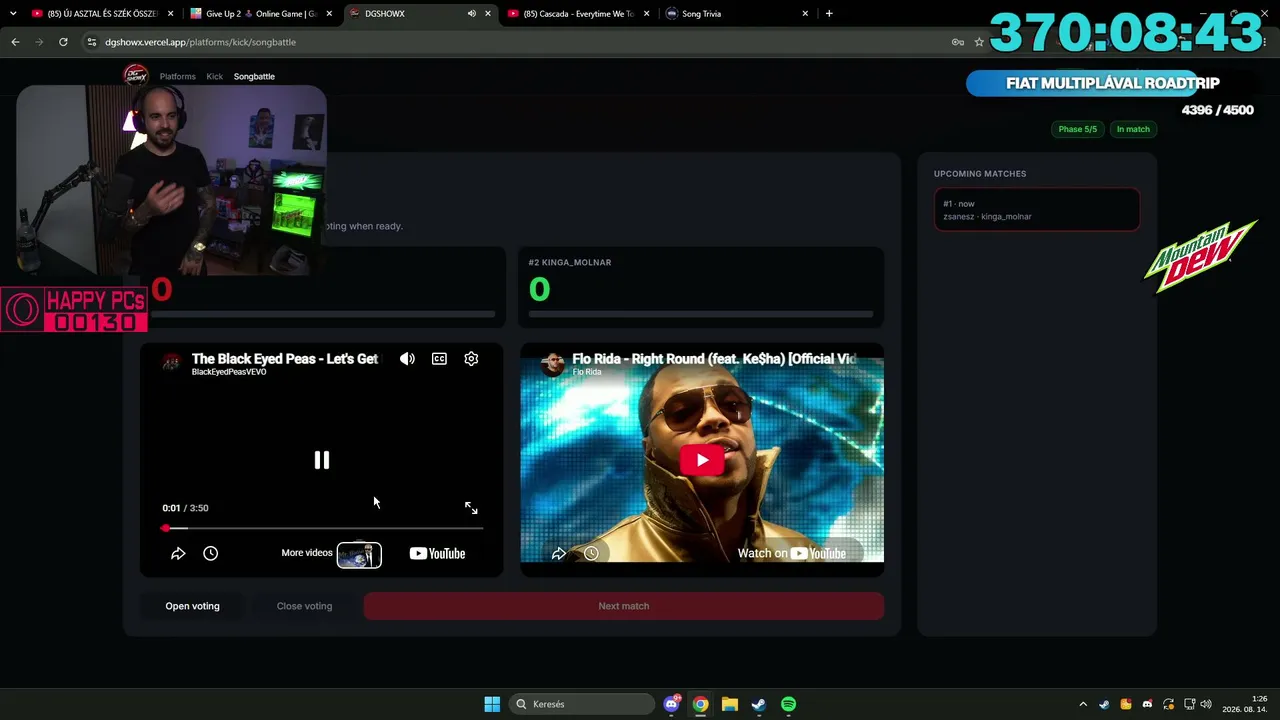
Task: Switch to the Give Up 2 browser tab
Action: click(x=260, y=14)
